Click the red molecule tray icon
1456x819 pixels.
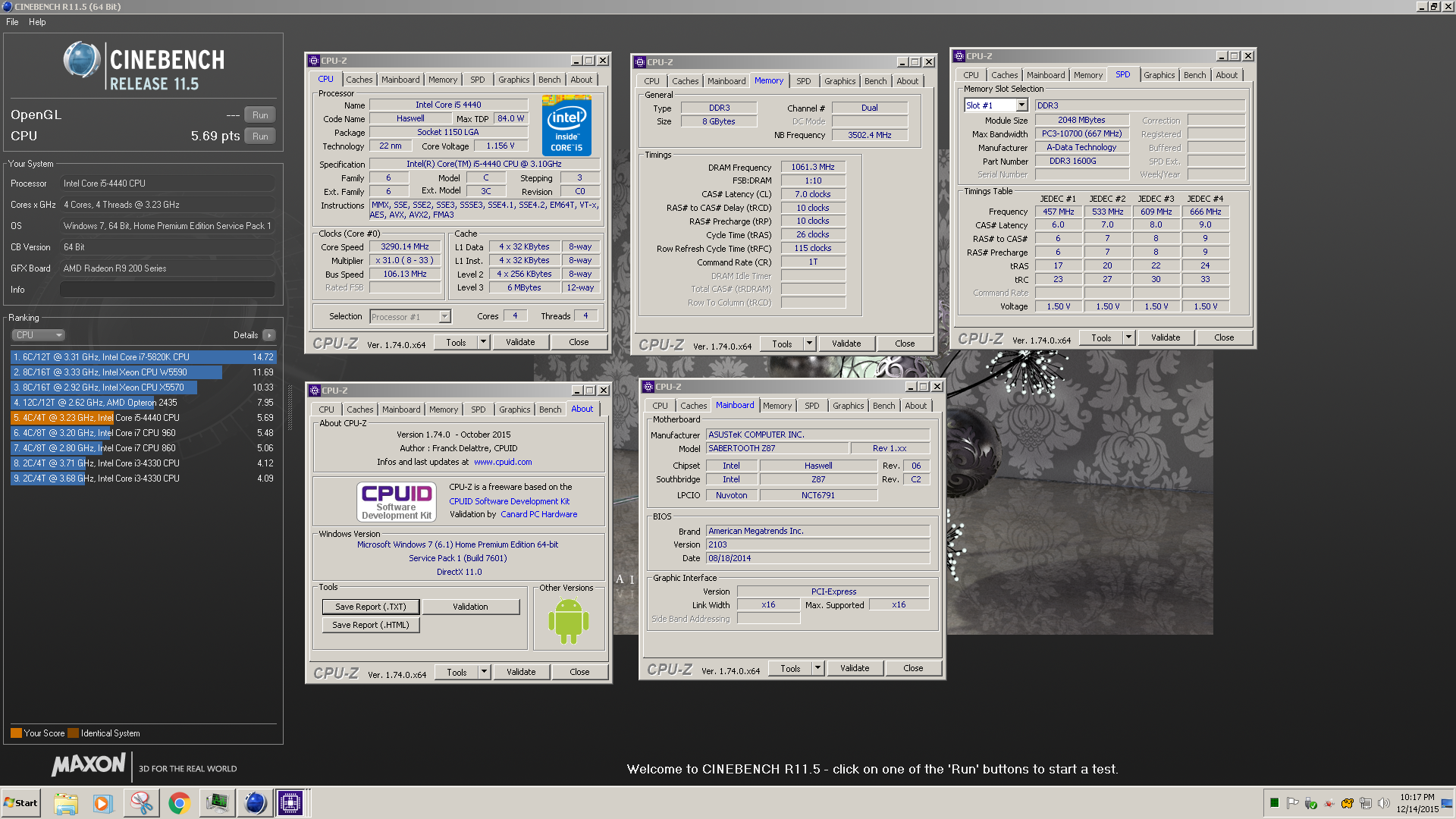tap(1329, 803)
